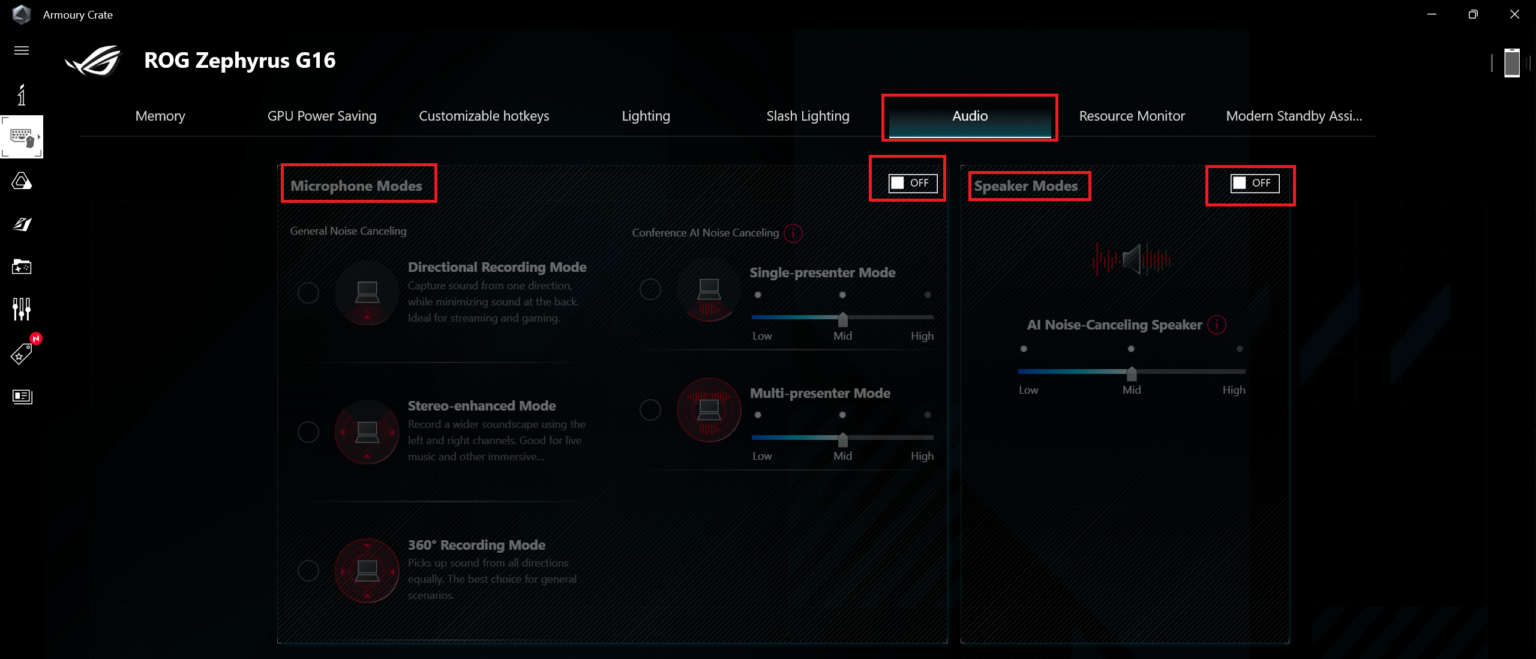
Task: Set AI Noise-Canceling Speaker slider to High
Action: (x=1240, y=372)
